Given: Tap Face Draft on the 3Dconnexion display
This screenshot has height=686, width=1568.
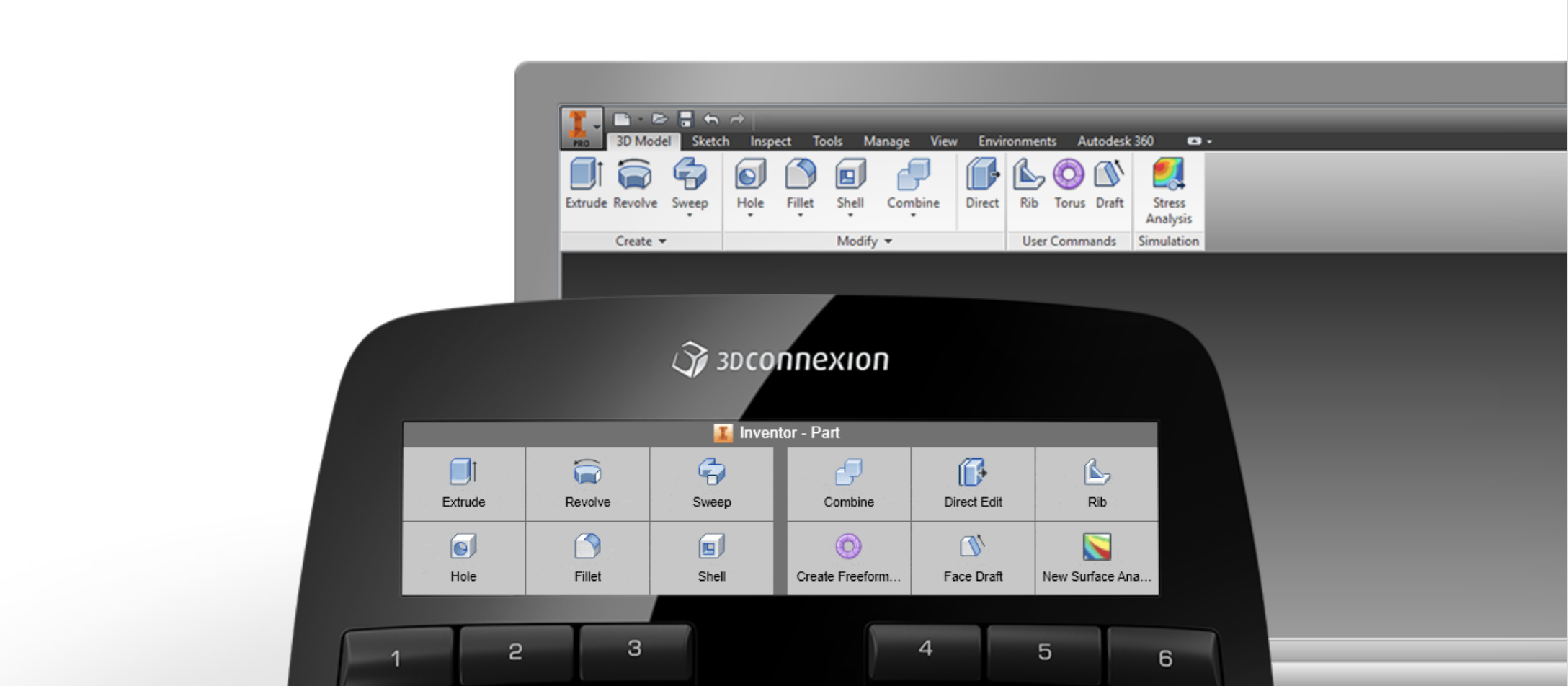Looking at the screenshot, I should [973, 558].
